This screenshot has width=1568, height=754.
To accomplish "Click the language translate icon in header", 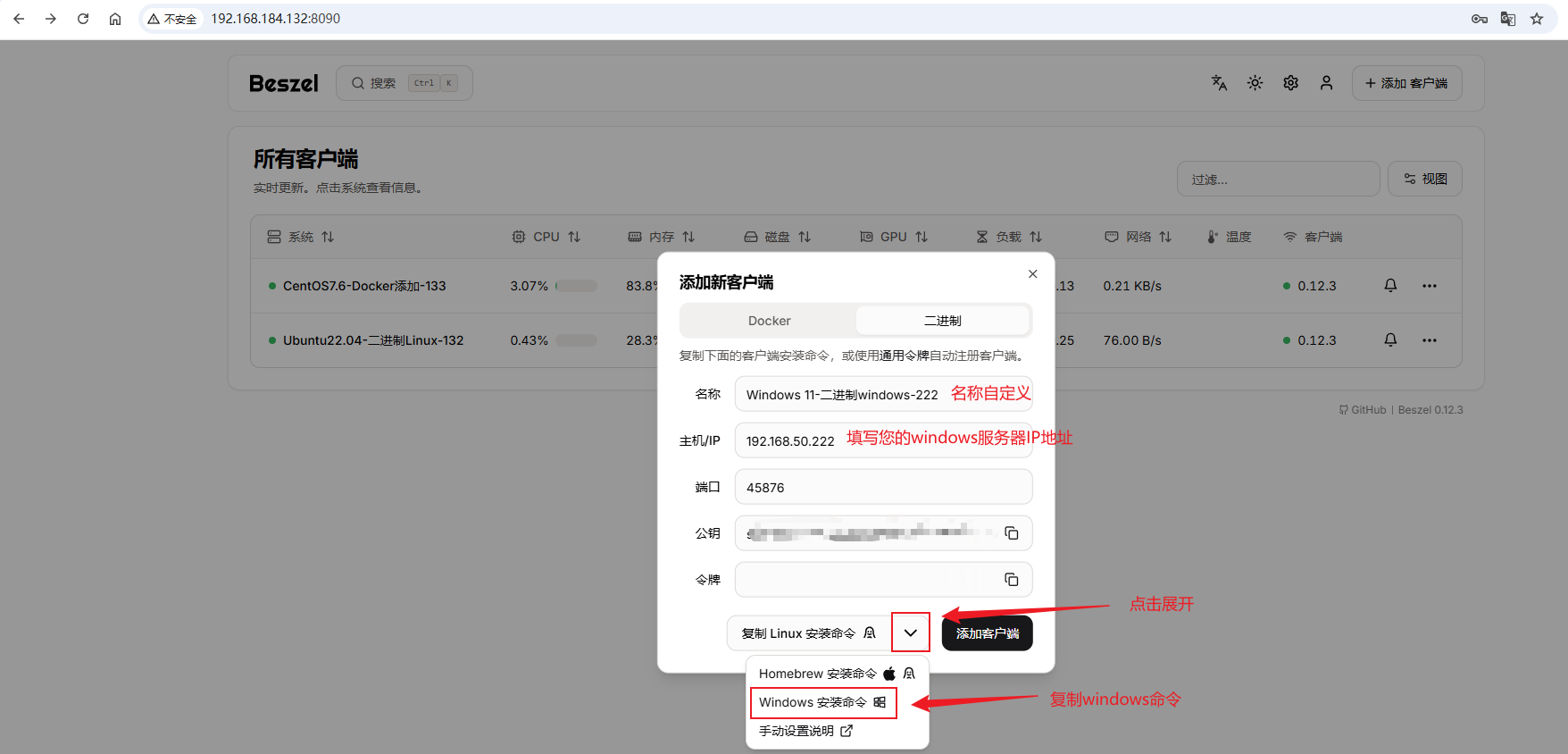I will click(1219, 83).
